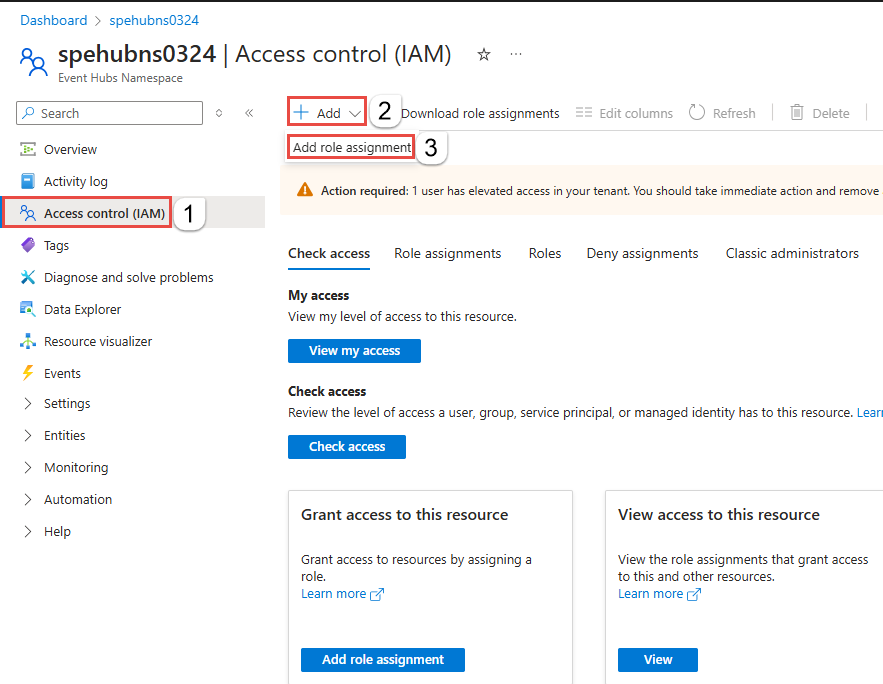Expand the Automation section
883x684 pixels.
(28, 499)
